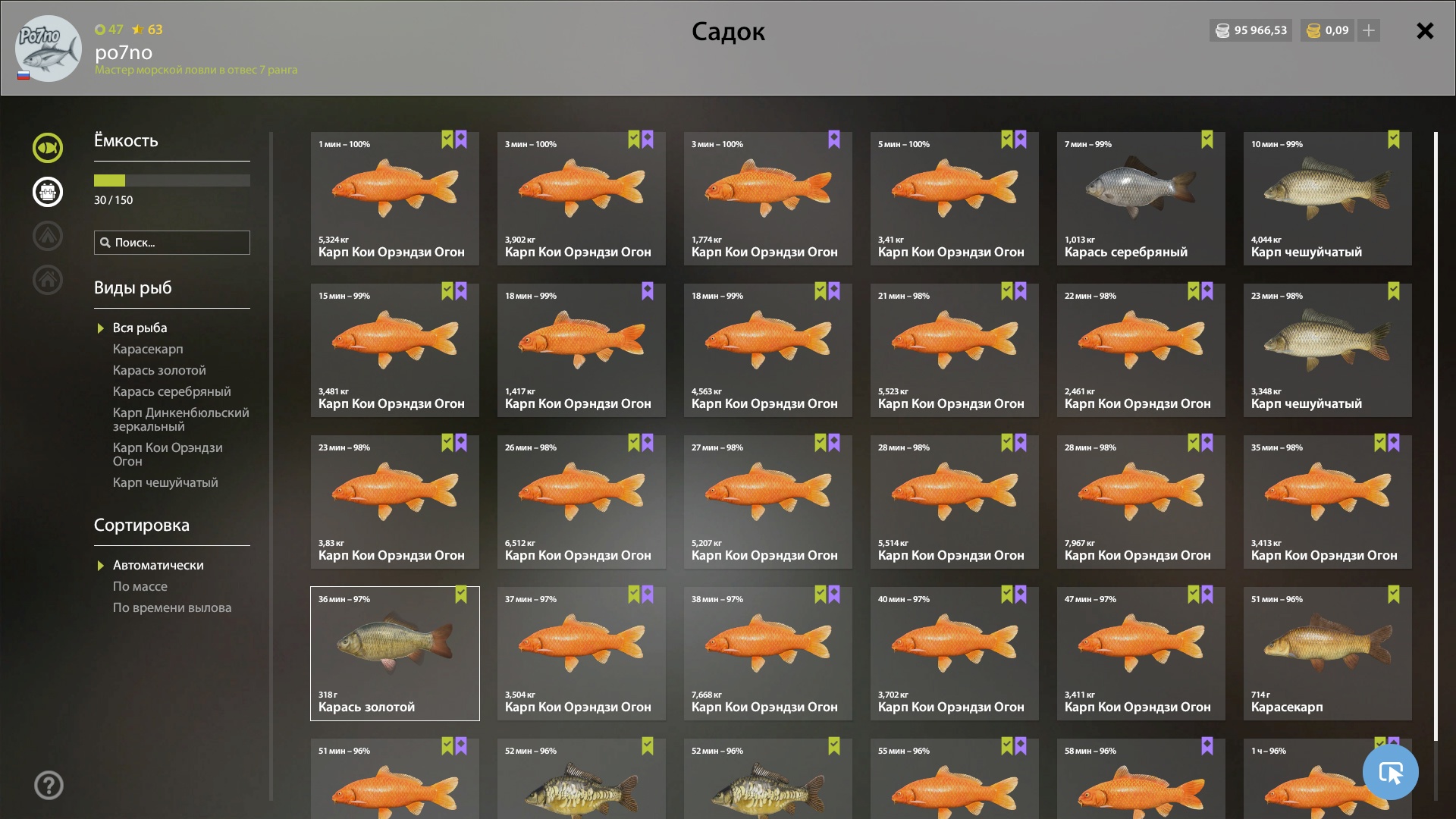Select the Карасекарп 714 г fish card
Screen dimensions: 1456x819
point(1327,654)
